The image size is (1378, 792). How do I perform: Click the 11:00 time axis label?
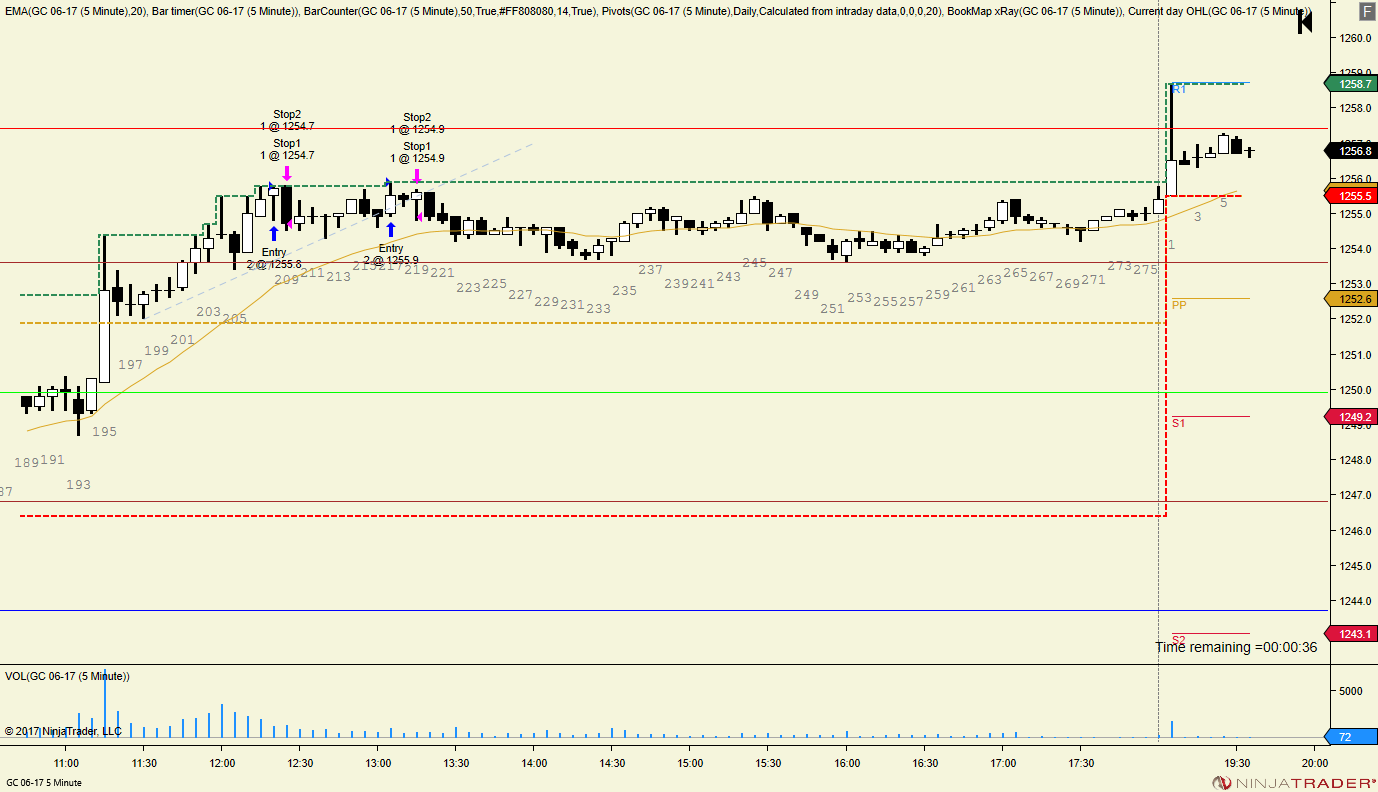tap(66, 763)
